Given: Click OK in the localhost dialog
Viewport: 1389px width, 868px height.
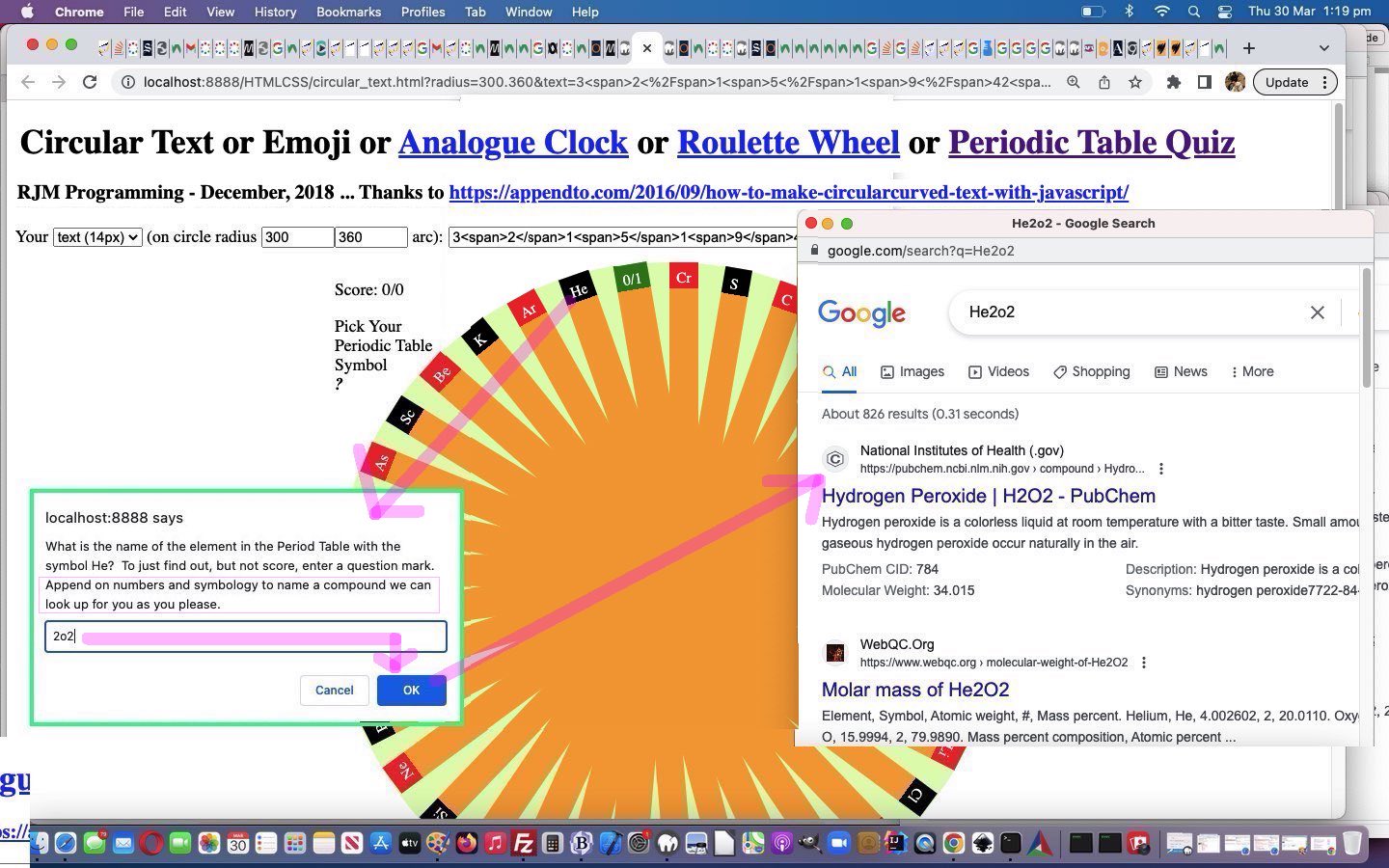Looking at the screenshot, I should point(411,690).
